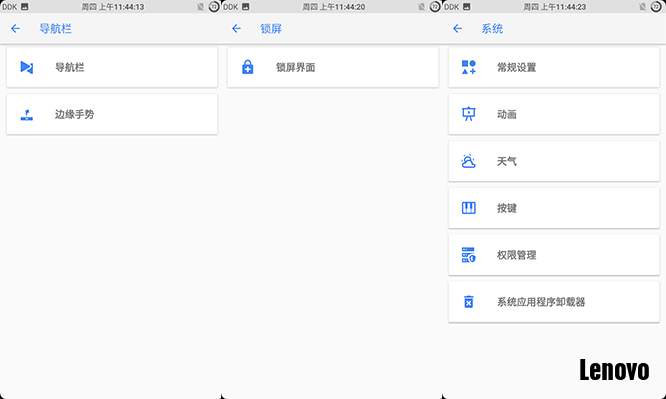Open the 天气 entry
666x399 pixels.
[x=554, y=161]
